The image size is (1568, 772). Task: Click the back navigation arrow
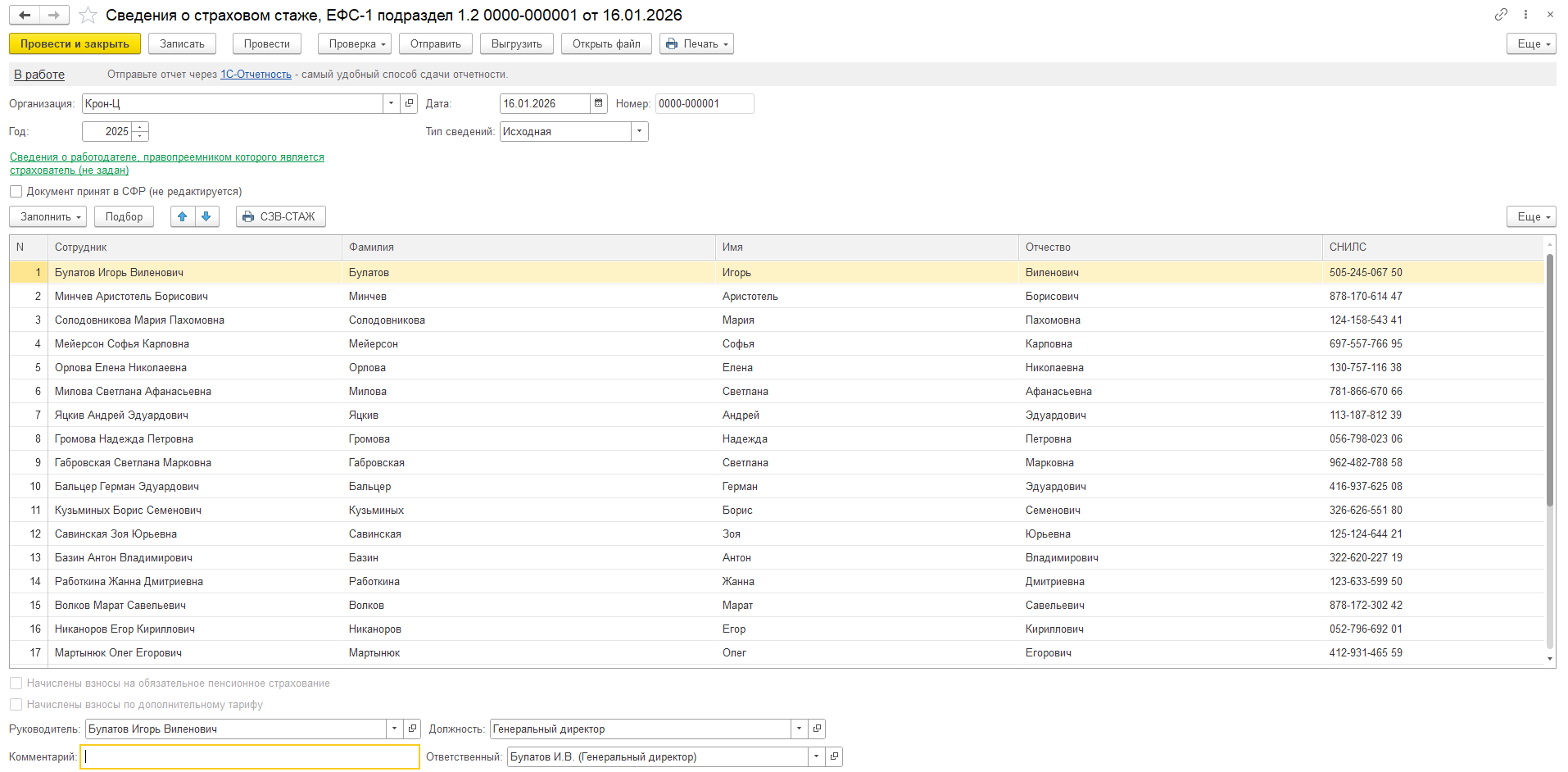pyautogui.click(x=25, y=16)
